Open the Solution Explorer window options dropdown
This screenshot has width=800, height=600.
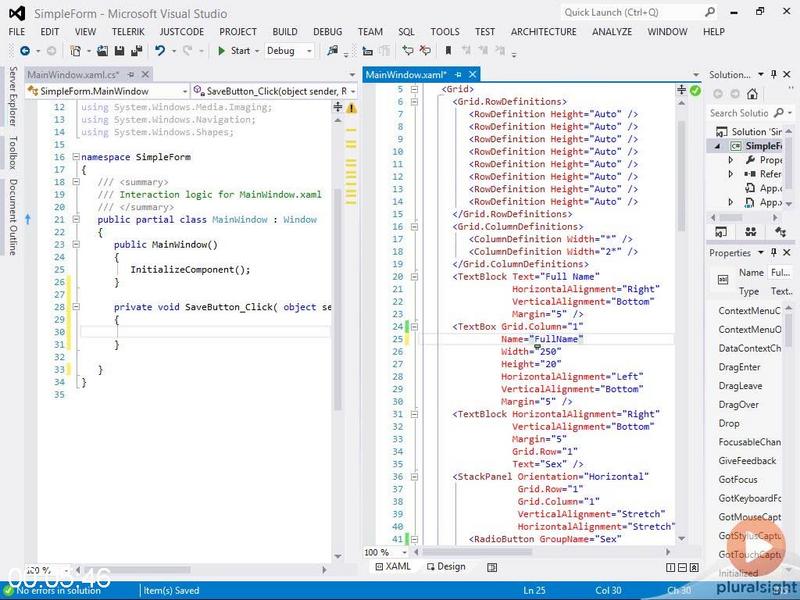pyautogui.click(x=760, y=74)
